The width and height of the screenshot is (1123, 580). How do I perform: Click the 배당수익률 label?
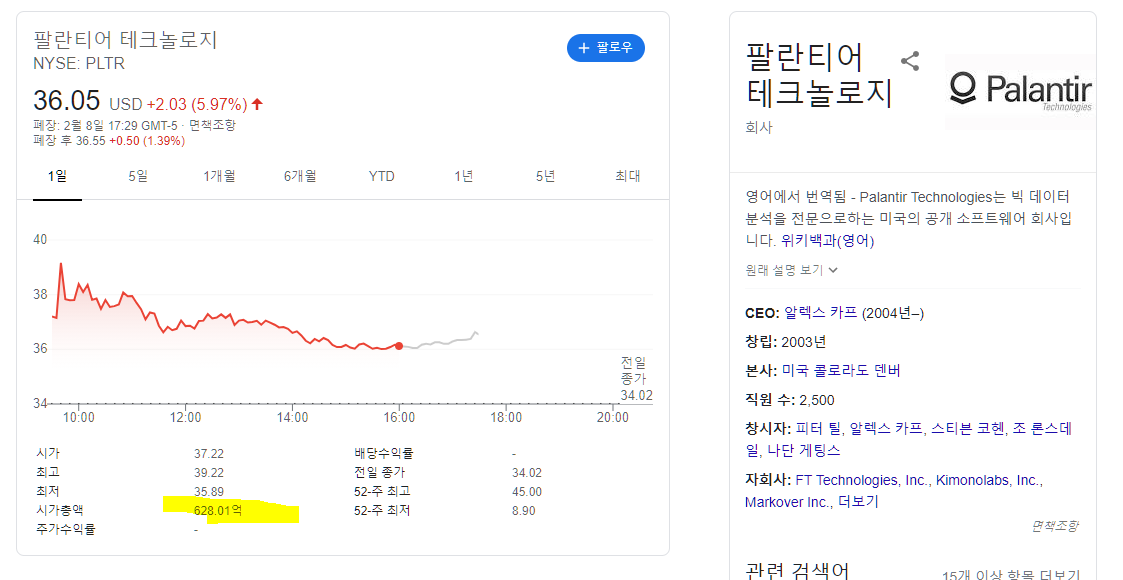tap(384, 454)
